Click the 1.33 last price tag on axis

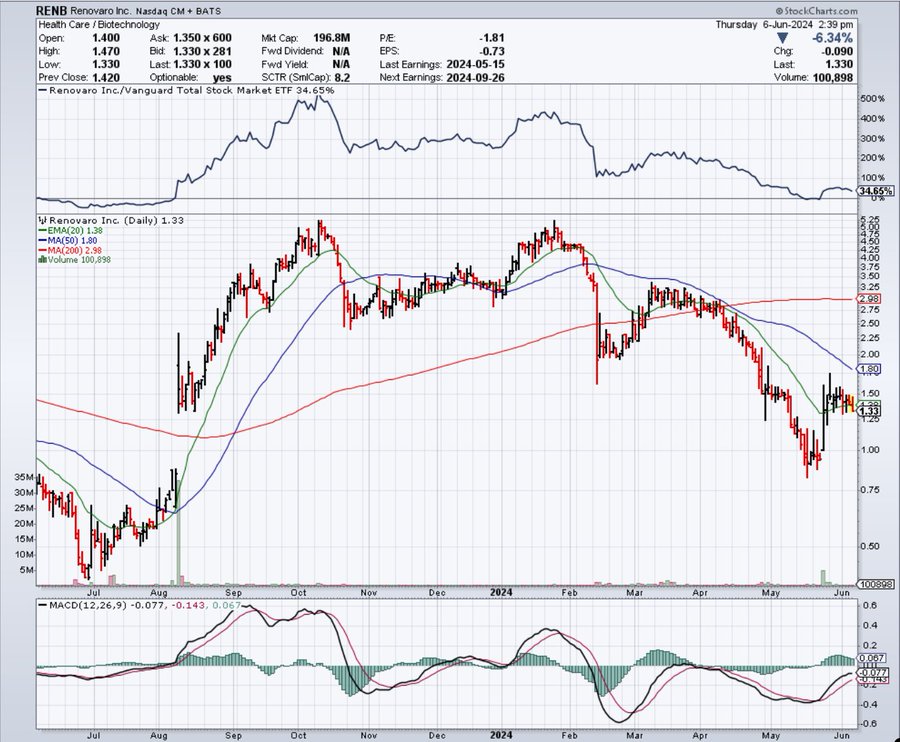870,411
